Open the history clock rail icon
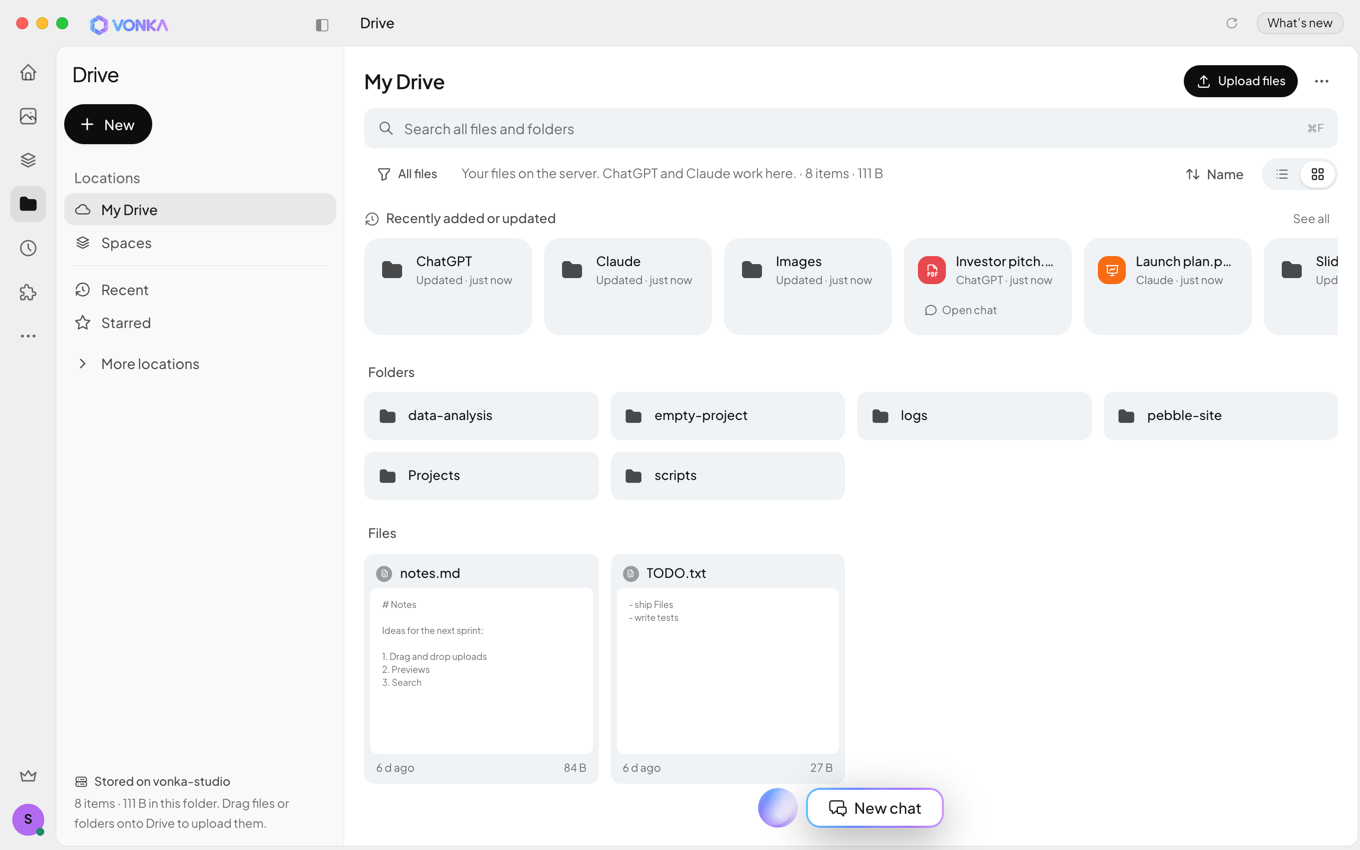Viewport: 1360px width, 850px height. (28, 248)
